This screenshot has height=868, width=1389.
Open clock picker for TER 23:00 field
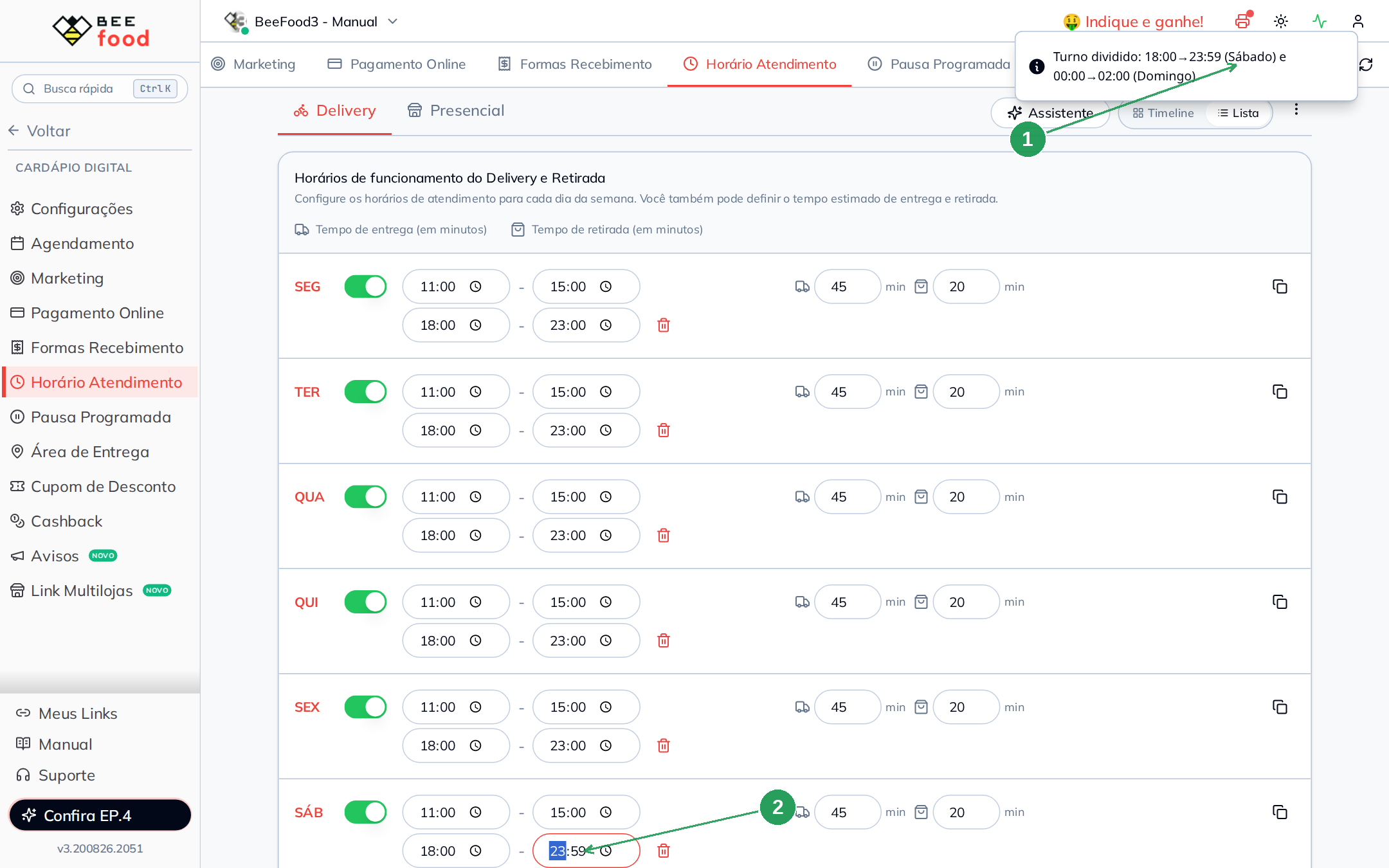(x=606, y=430)
